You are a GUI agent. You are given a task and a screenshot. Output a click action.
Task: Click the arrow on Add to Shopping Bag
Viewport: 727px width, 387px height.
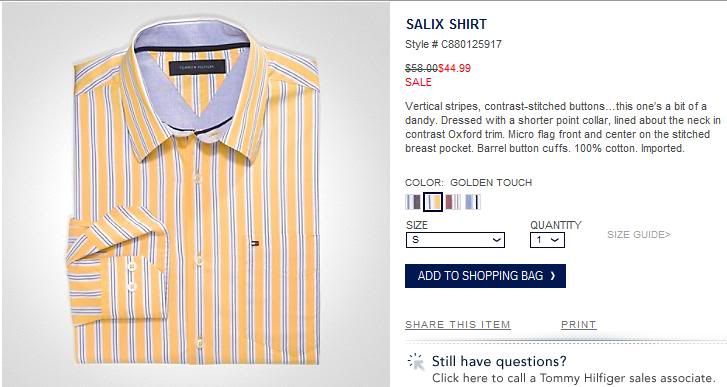point(552,276)
